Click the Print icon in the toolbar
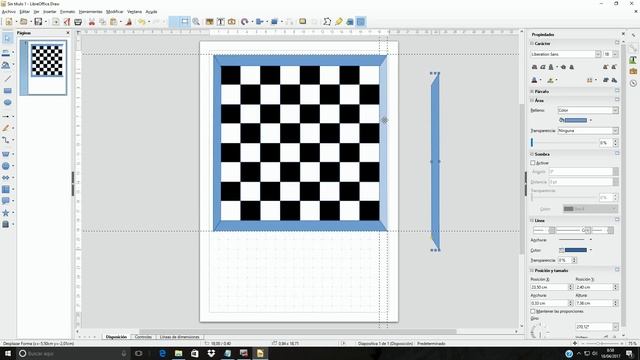640x360 pixels. click(78, 22)
